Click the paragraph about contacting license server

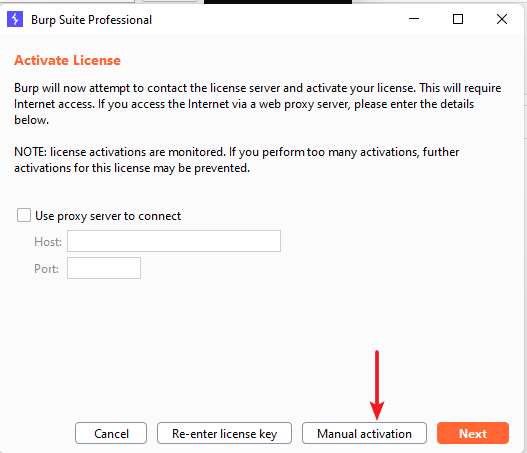(x=257, y=104)
